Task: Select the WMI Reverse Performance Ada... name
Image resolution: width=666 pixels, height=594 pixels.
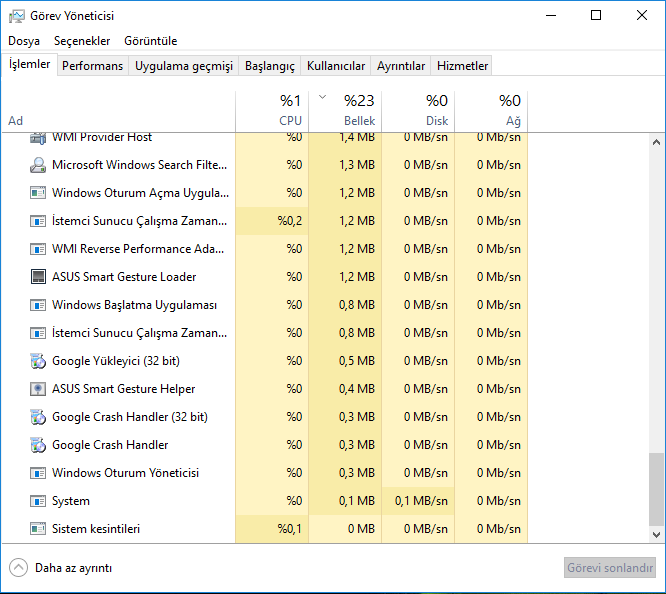Action: (x=138, y=249)
